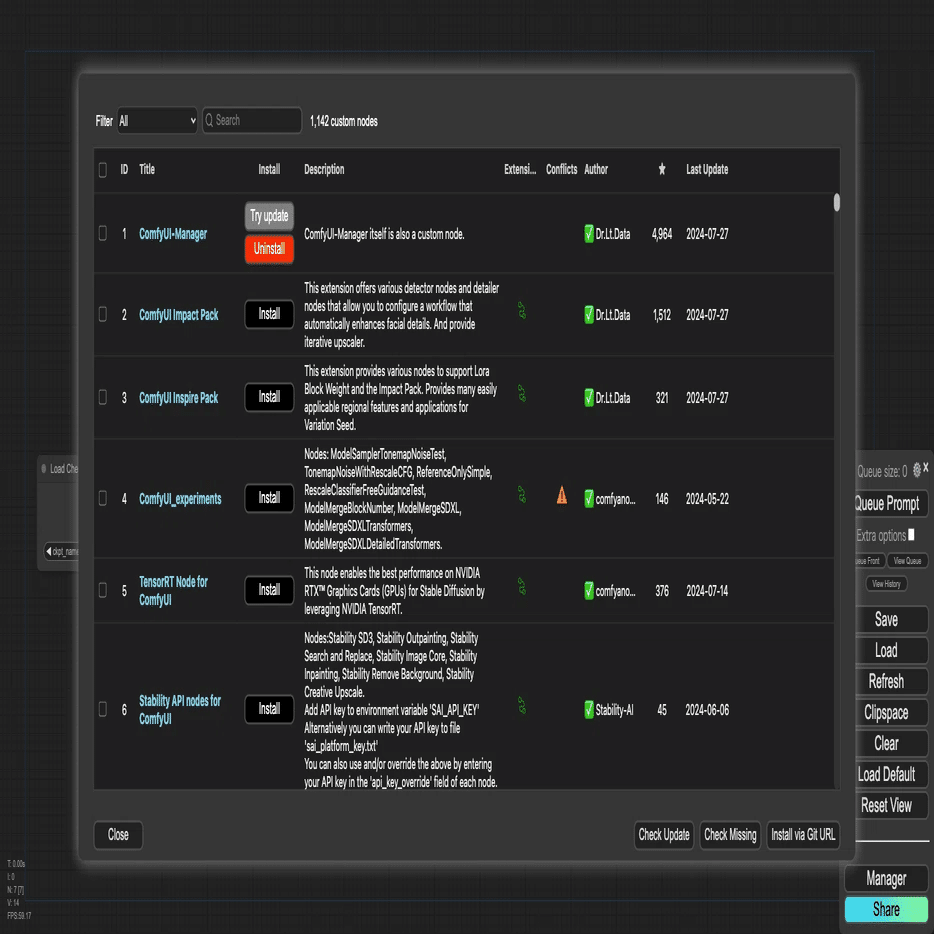Open the TensorRT Node for ComfyUI link

pyautogui.click(x=173, y=590)
